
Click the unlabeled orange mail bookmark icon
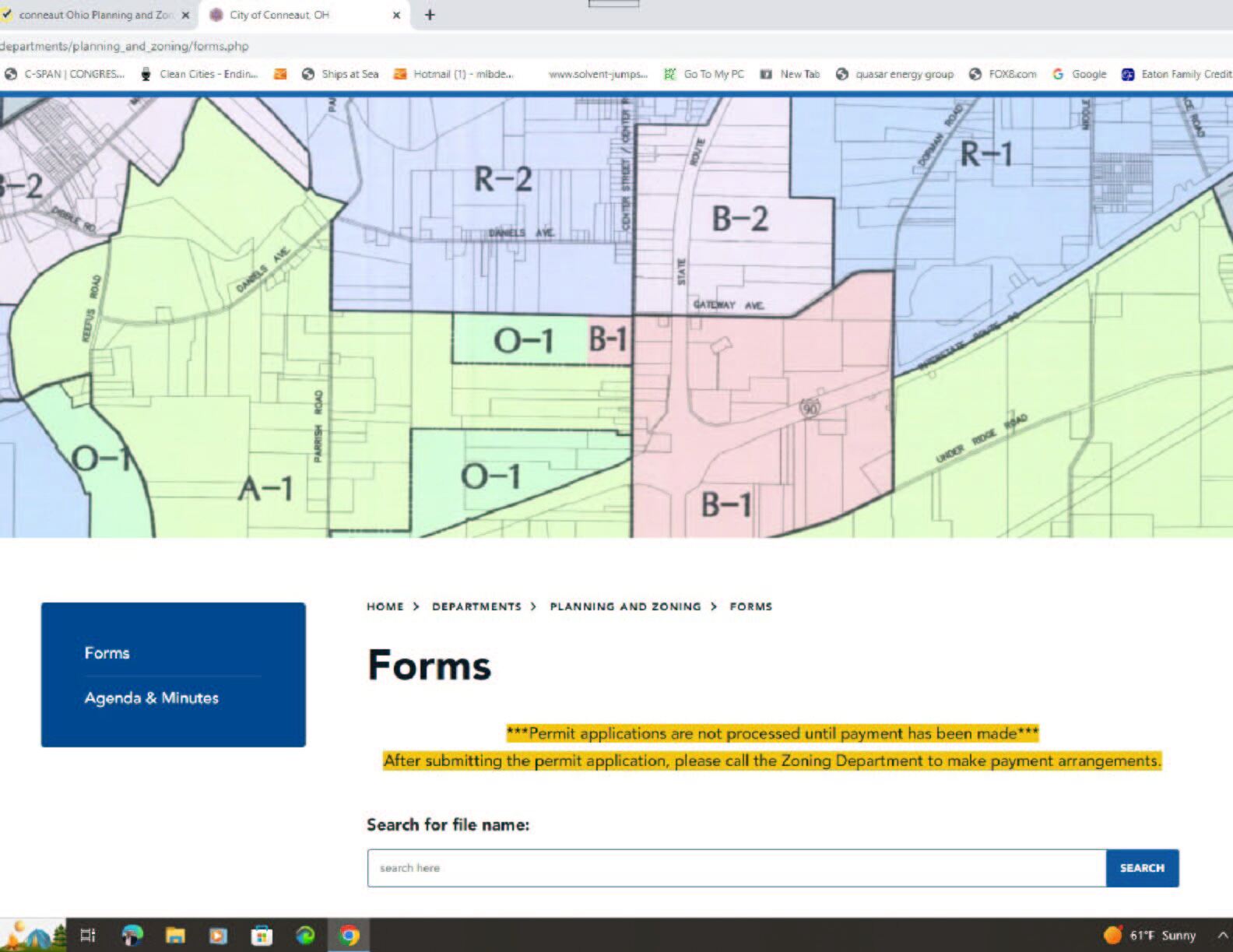pyautogui.click(x=280, y=74)
